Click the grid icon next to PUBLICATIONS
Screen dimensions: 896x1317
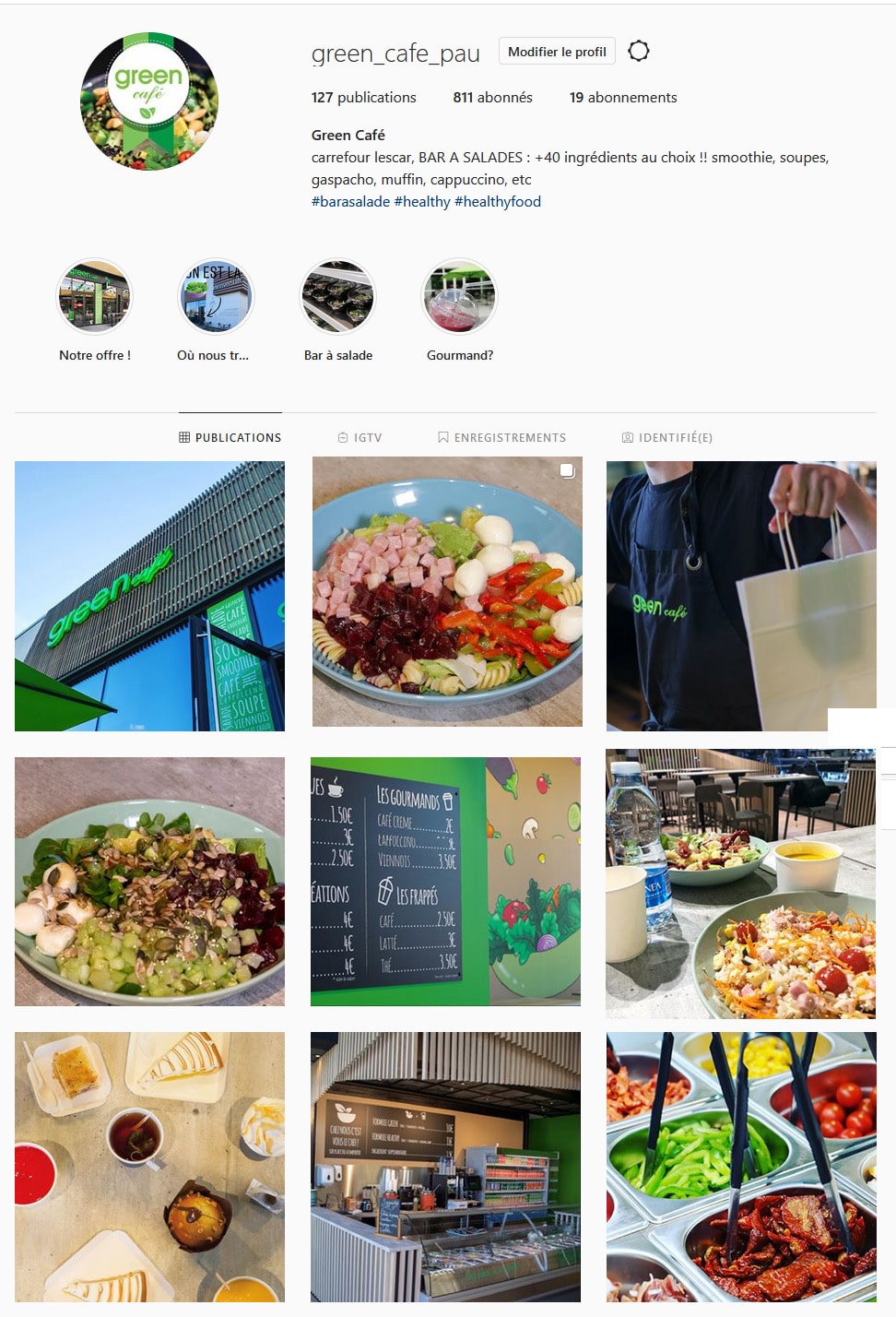coord(184,437)
